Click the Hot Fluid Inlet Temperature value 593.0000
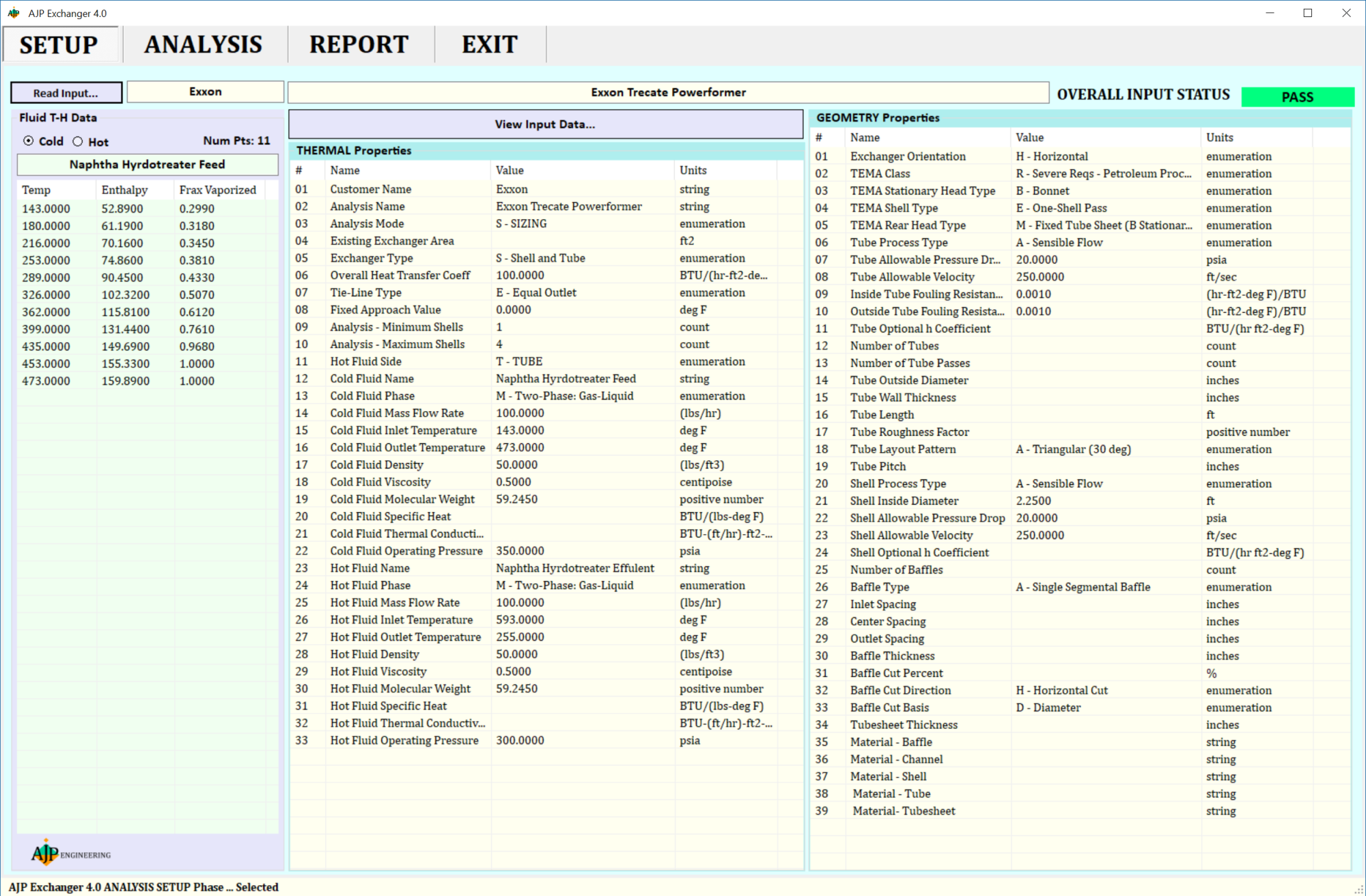 point(520,620)
